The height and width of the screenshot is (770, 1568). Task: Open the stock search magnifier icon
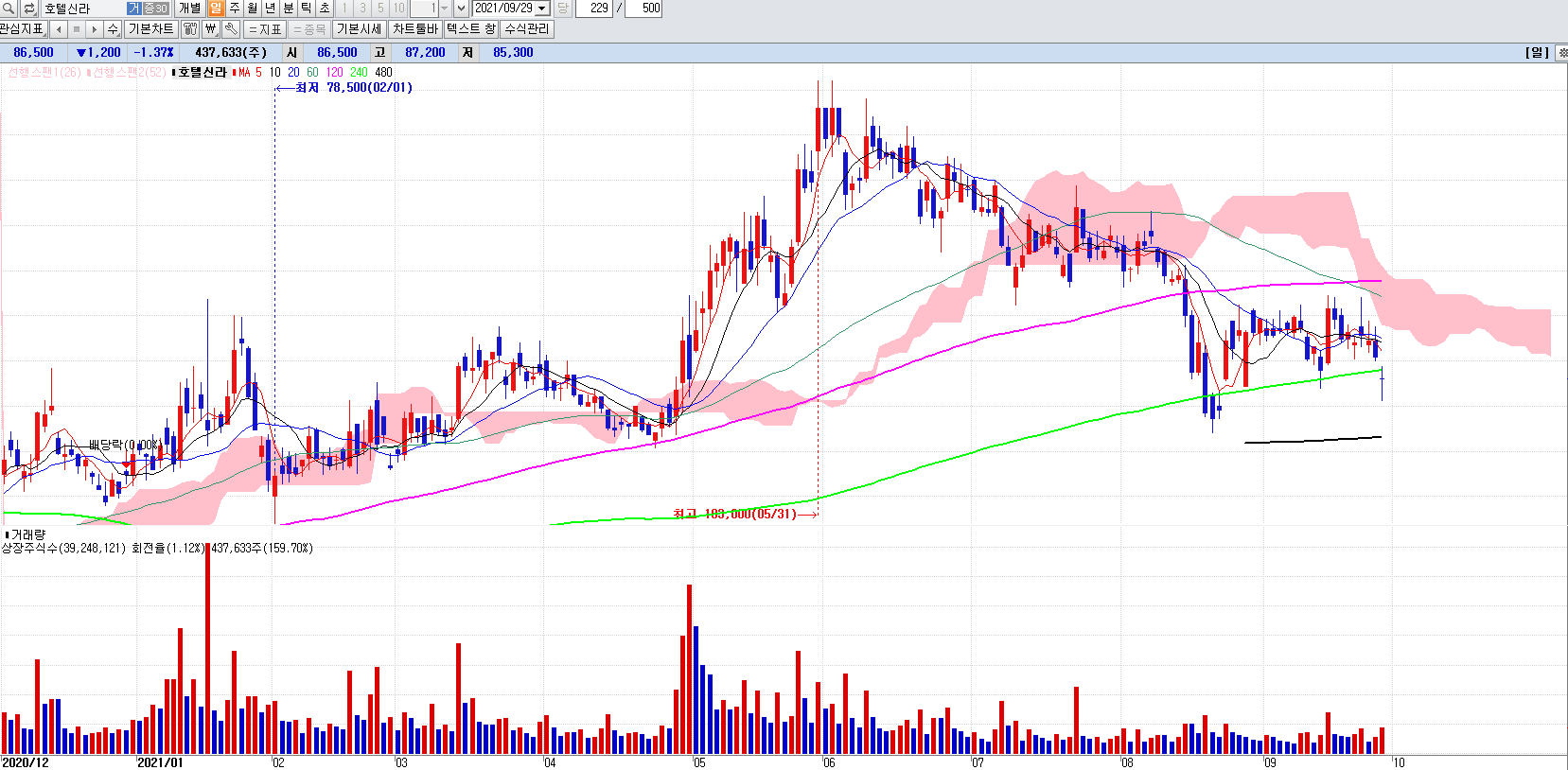tap(9, 9)
